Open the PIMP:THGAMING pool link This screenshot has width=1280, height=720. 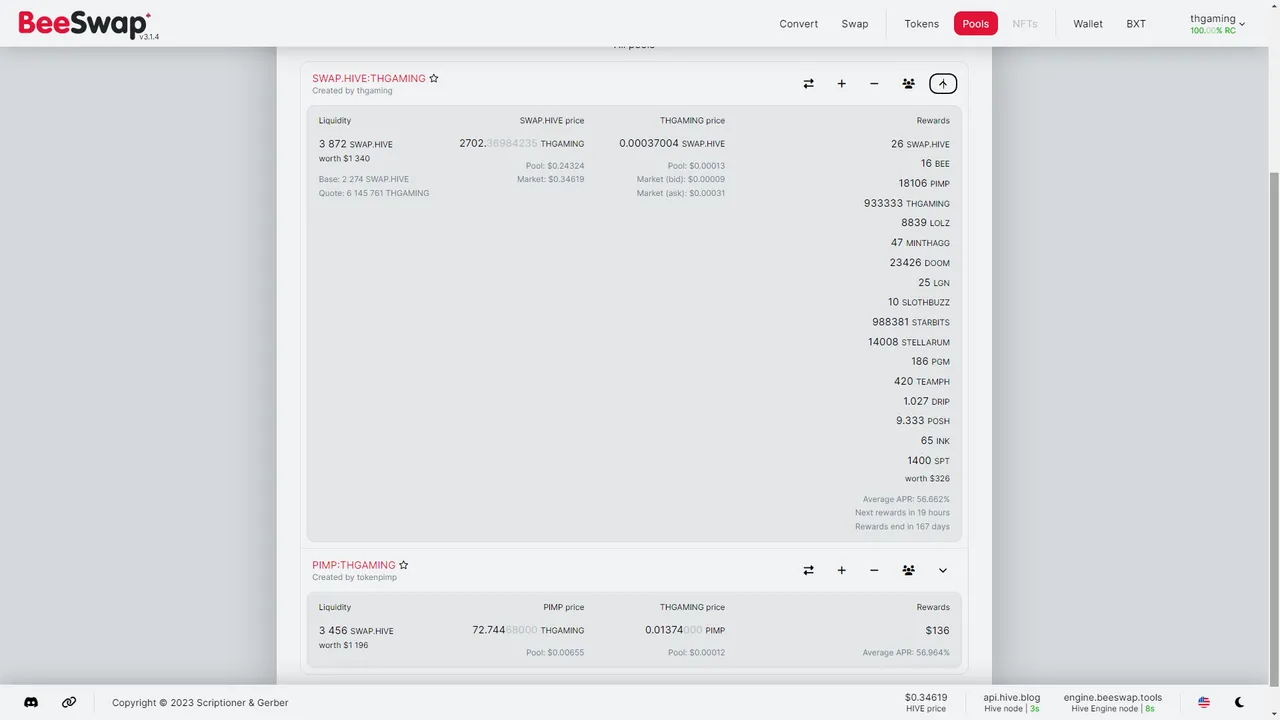click(x=354, y=565)
